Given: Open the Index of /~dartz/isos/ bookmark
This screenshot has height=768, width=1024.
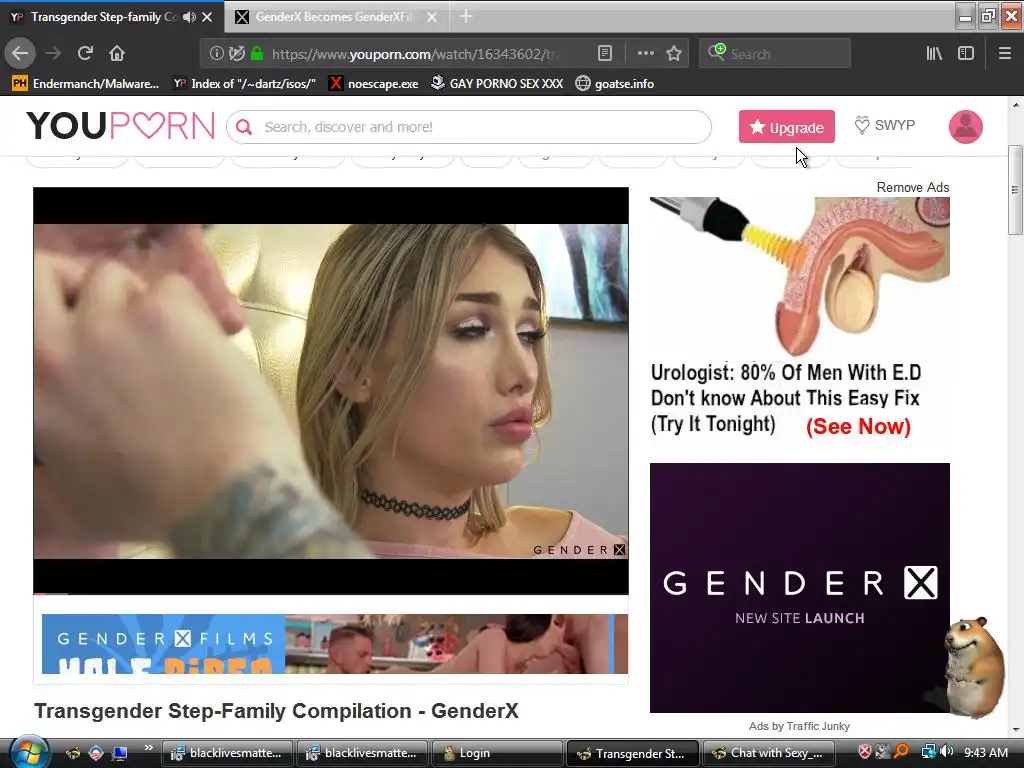Looking at the screenshot, I should pos(244,84).
